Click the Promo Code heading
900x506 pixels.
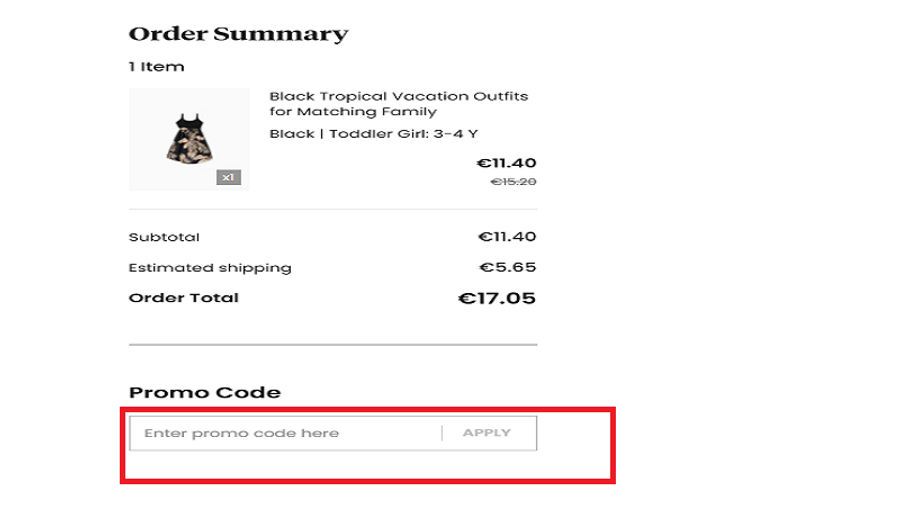[x=204, y=392]
